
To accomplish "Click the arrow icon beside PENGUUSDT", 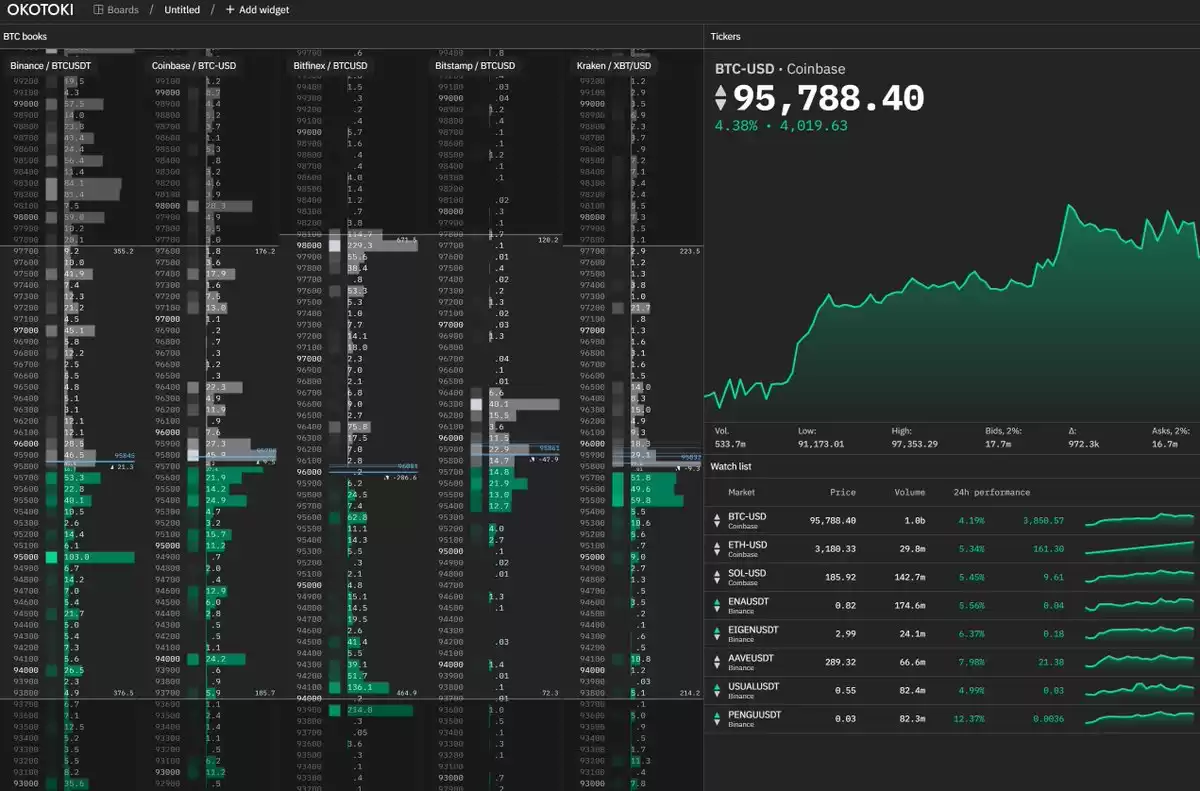I will pos(716,718).
